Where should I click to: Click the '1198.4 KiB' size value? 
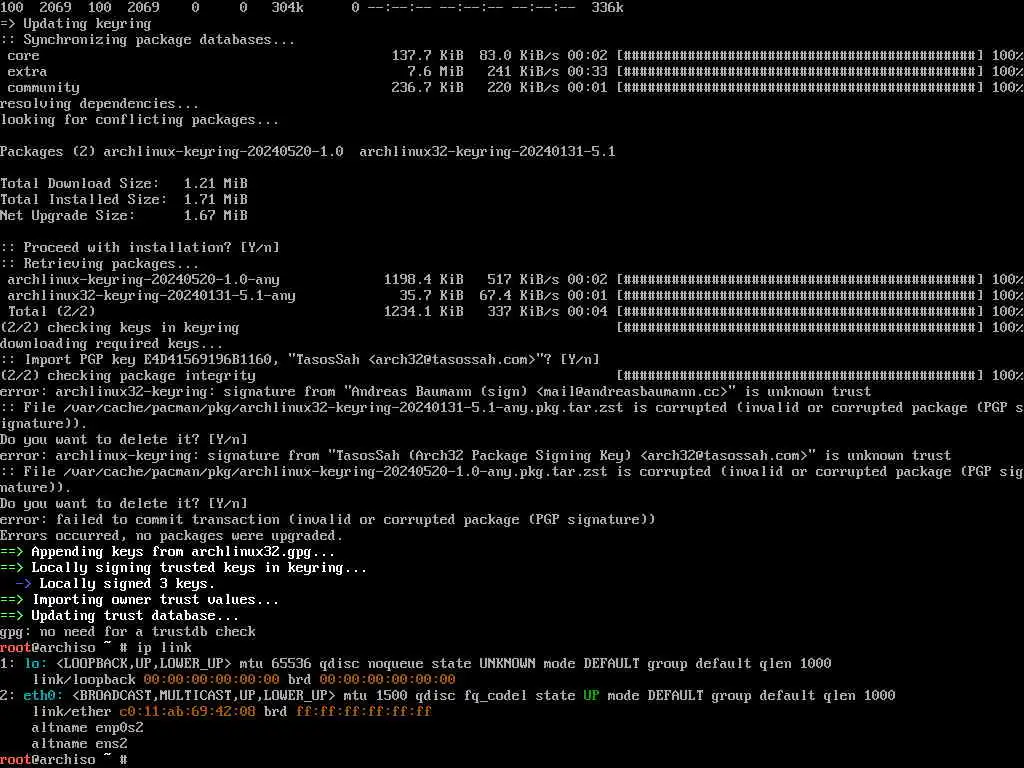click(423, 280)
